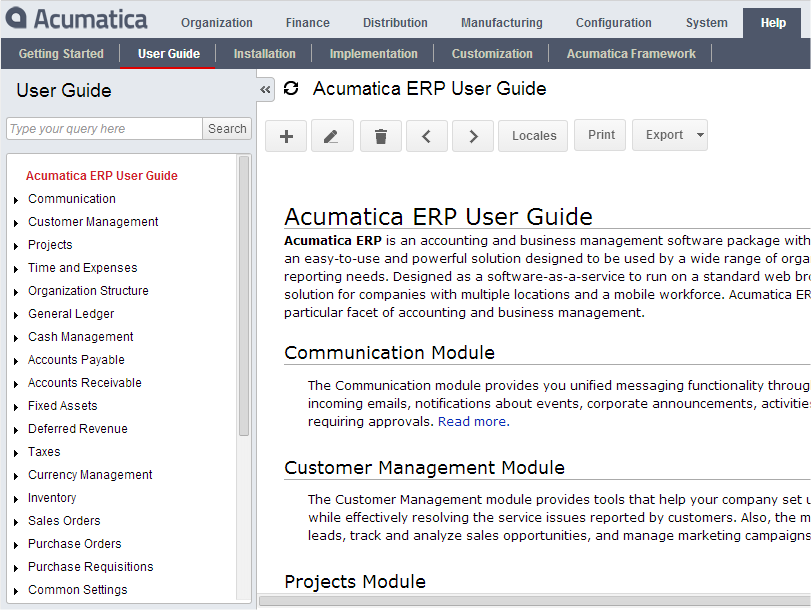Switch to Acumatica Framework tab
Screen dimensions: 811x610
(631, 53)
